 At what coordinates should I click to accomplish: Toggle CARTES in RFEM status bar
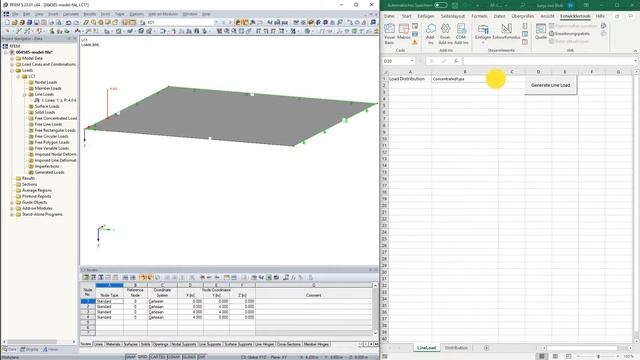157,357
